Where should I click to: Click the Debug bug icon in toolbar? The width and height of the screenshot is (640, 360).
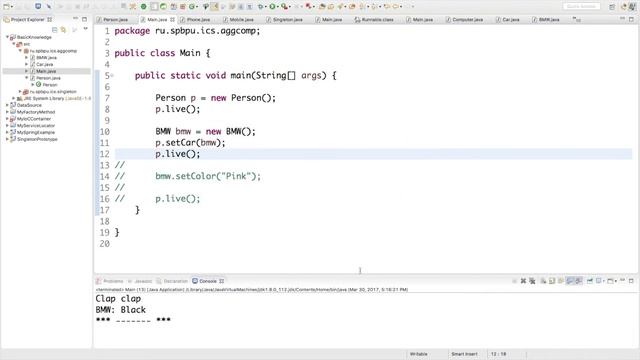point(260,7)
